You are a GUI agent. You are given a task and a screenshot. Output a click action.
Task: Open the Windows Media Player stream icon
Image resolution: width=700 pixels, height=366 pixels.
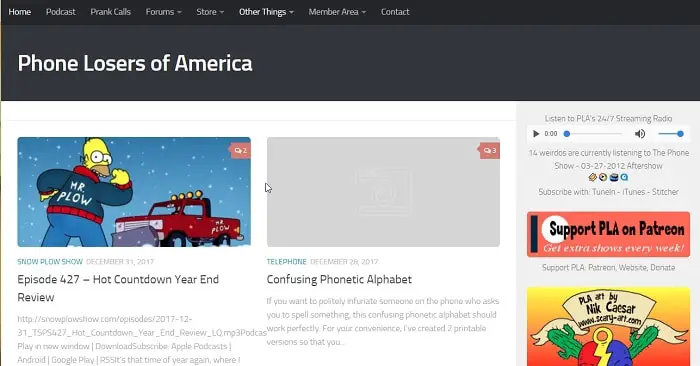pos(603,177)
